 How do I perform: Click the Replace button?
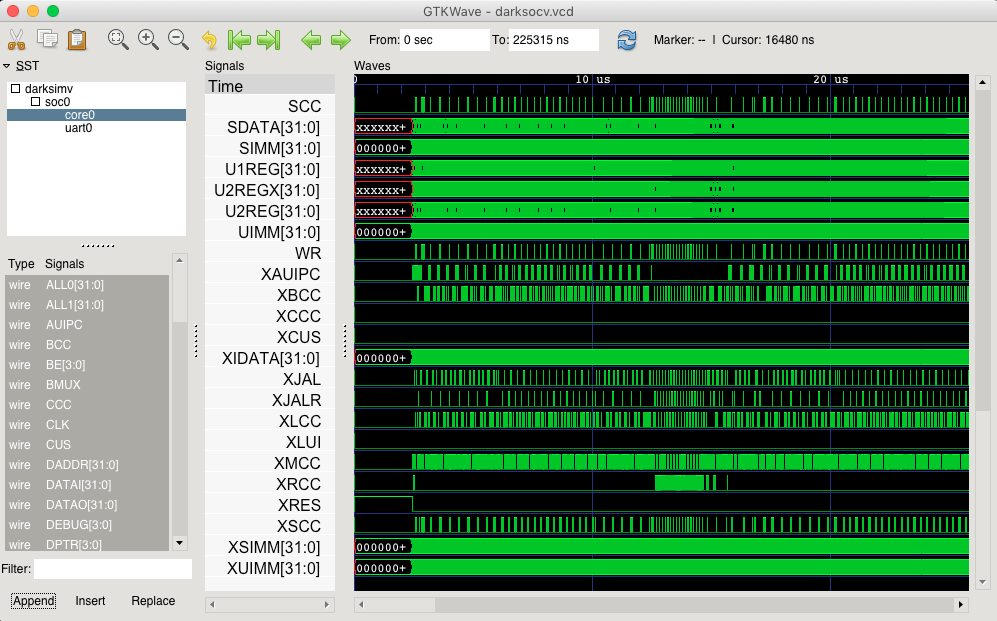tap(152, 601)
